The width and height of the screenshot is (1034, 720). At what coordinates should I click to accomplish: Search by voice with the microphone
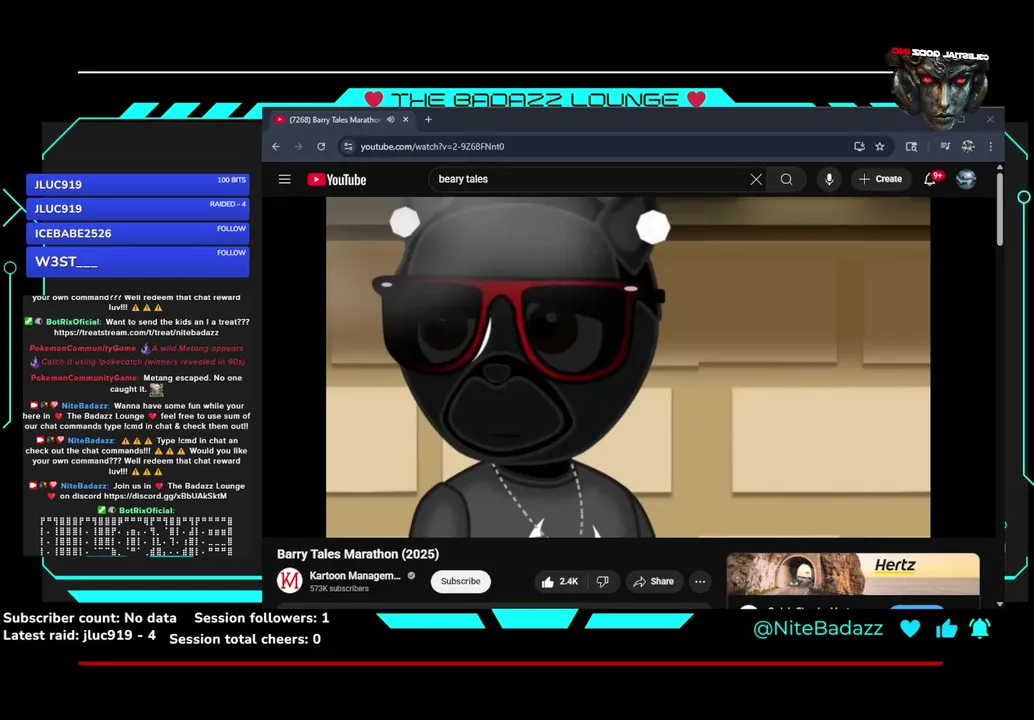click(829, 179)
